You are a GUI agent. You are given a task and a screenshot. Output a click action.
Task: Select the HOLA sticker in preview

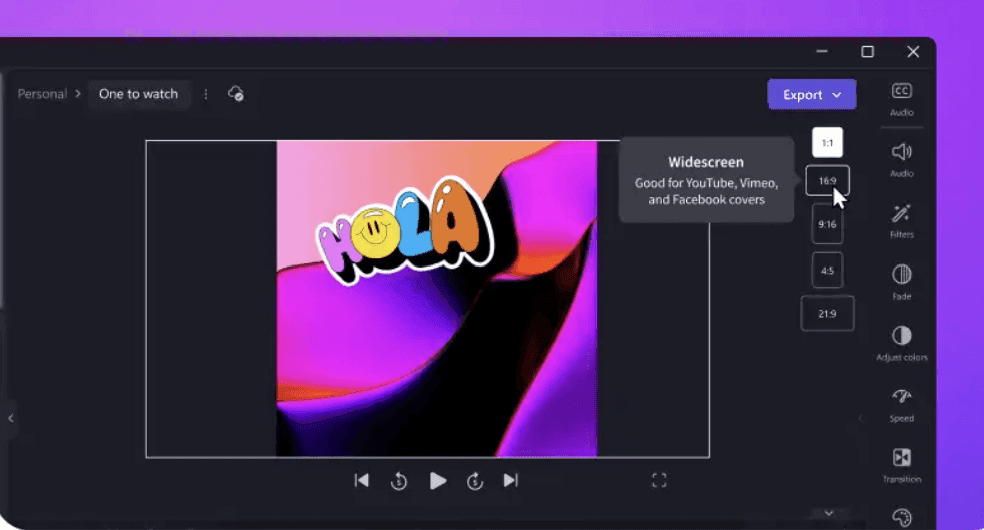tap(405, 230)
